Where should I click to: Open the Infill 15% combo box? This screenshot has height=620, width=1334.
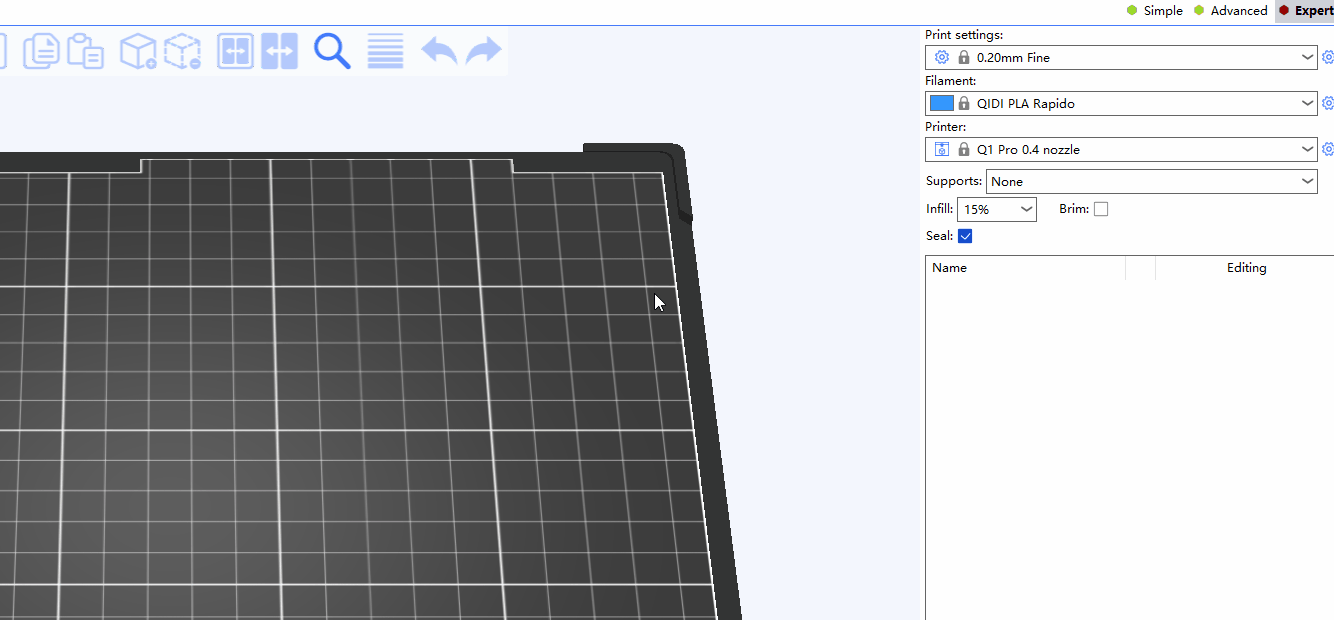996,209
